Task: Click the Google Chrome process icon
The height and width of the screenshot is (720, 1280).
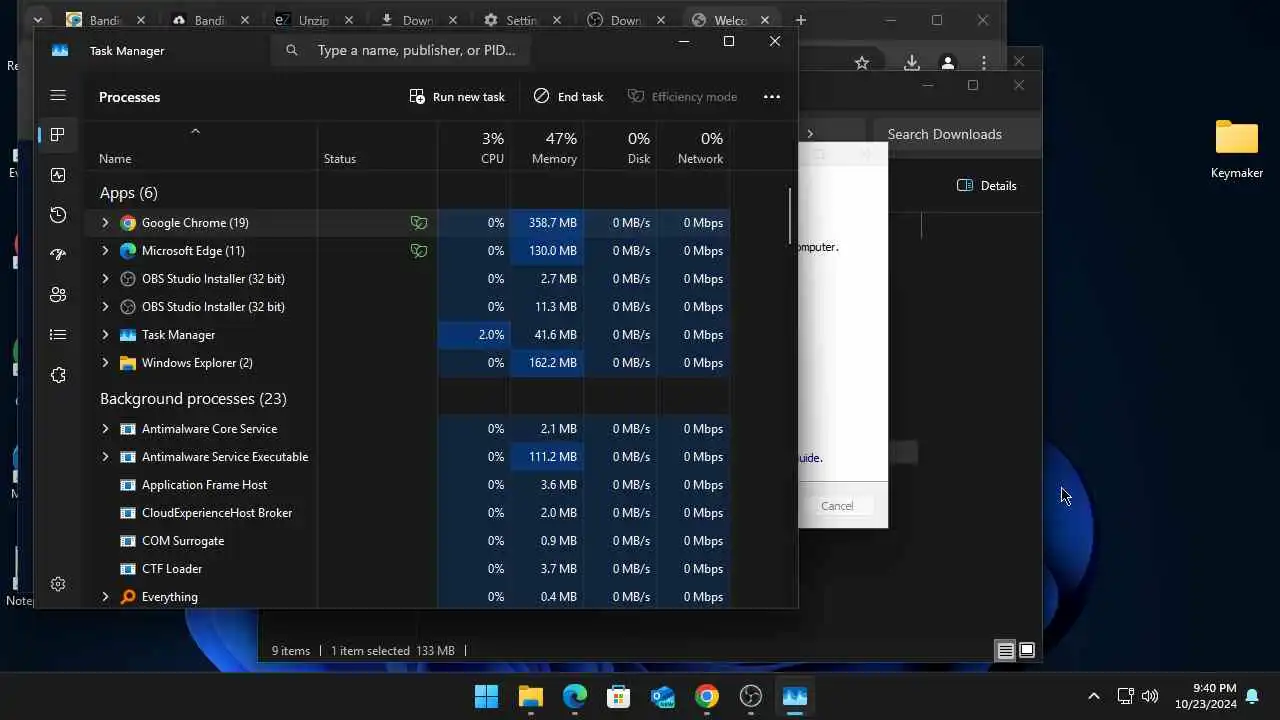Action: coord(128,223)
